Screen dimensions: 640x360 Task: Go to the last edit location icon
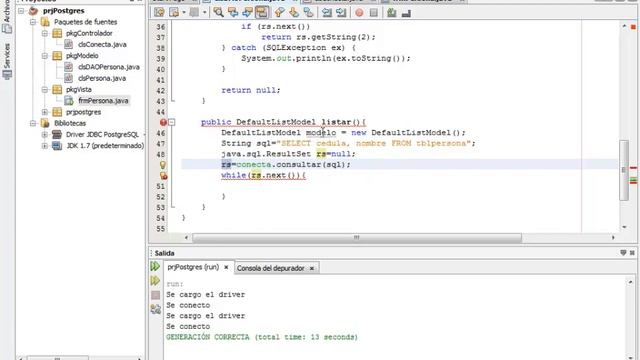coord(159,13)
